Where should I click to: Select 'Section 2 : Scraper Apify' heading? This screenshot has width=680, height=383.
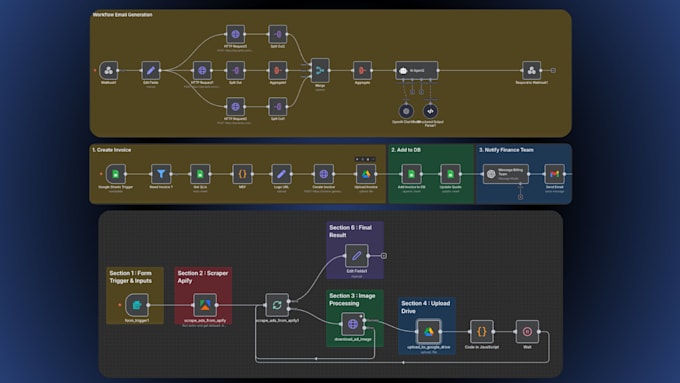coord(203,277)
